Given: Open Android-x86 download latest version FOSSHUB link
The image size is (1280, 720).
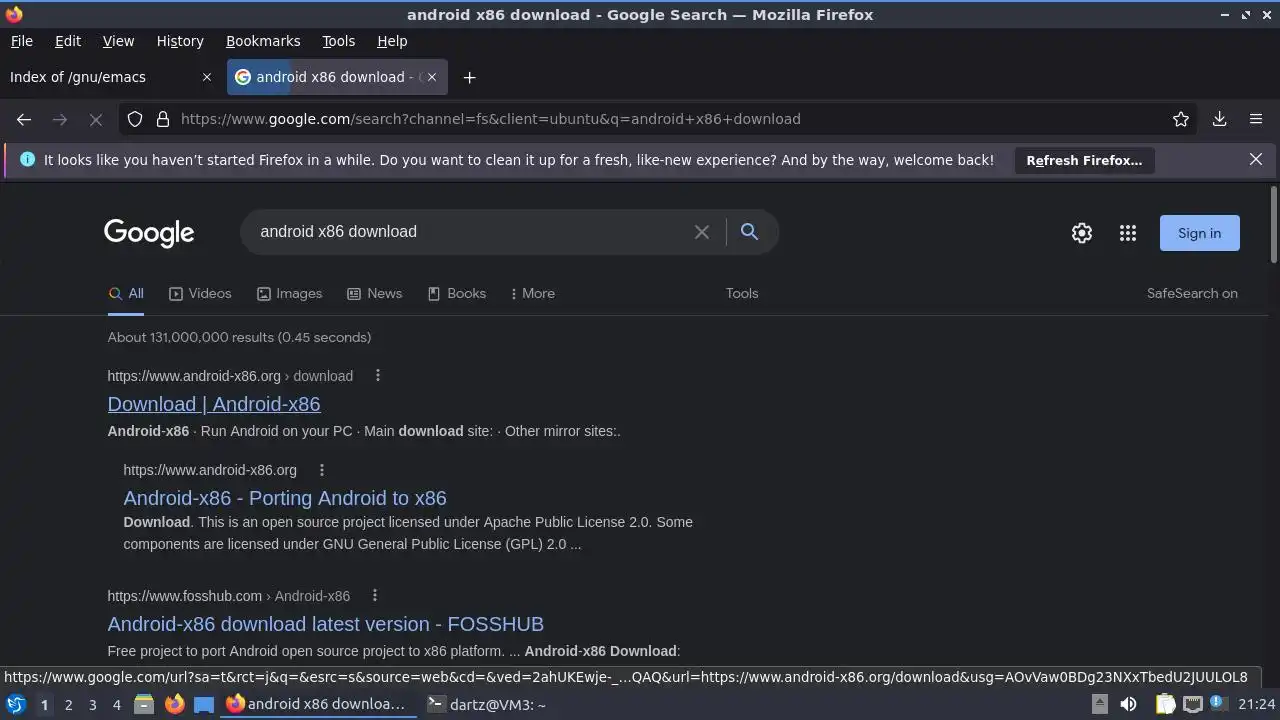Looking at the screenshot, I should [326, 624].
